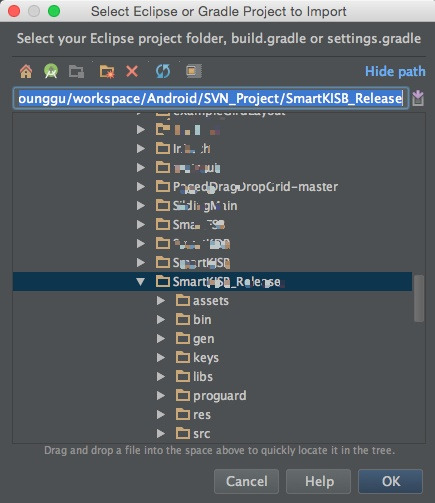Expand the gen folder
This screenshot has height=503, width=435.
[161, 339]
